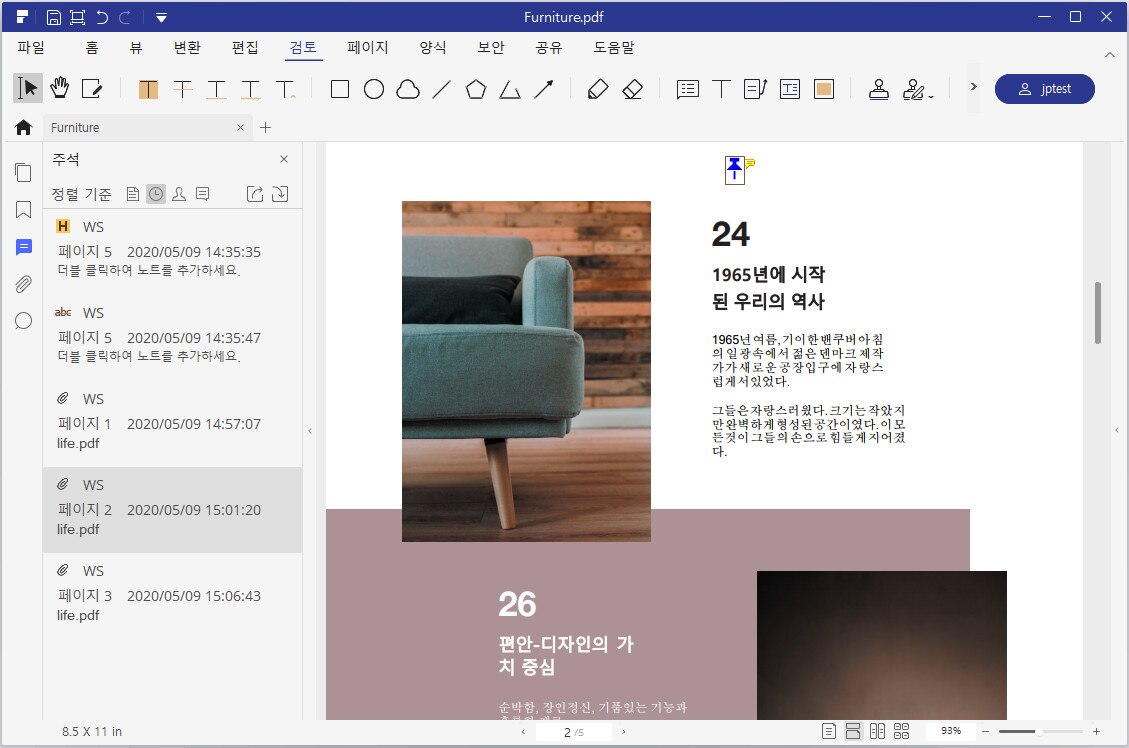Switch to two-page view
The width and height of the screenshot is (1129, 748).
coord(877,731)
